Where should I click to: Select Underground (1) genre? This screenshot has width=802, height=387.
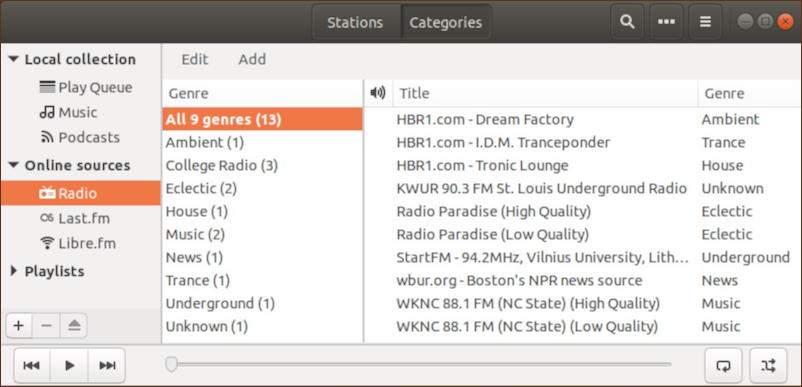tap(262, 303)
